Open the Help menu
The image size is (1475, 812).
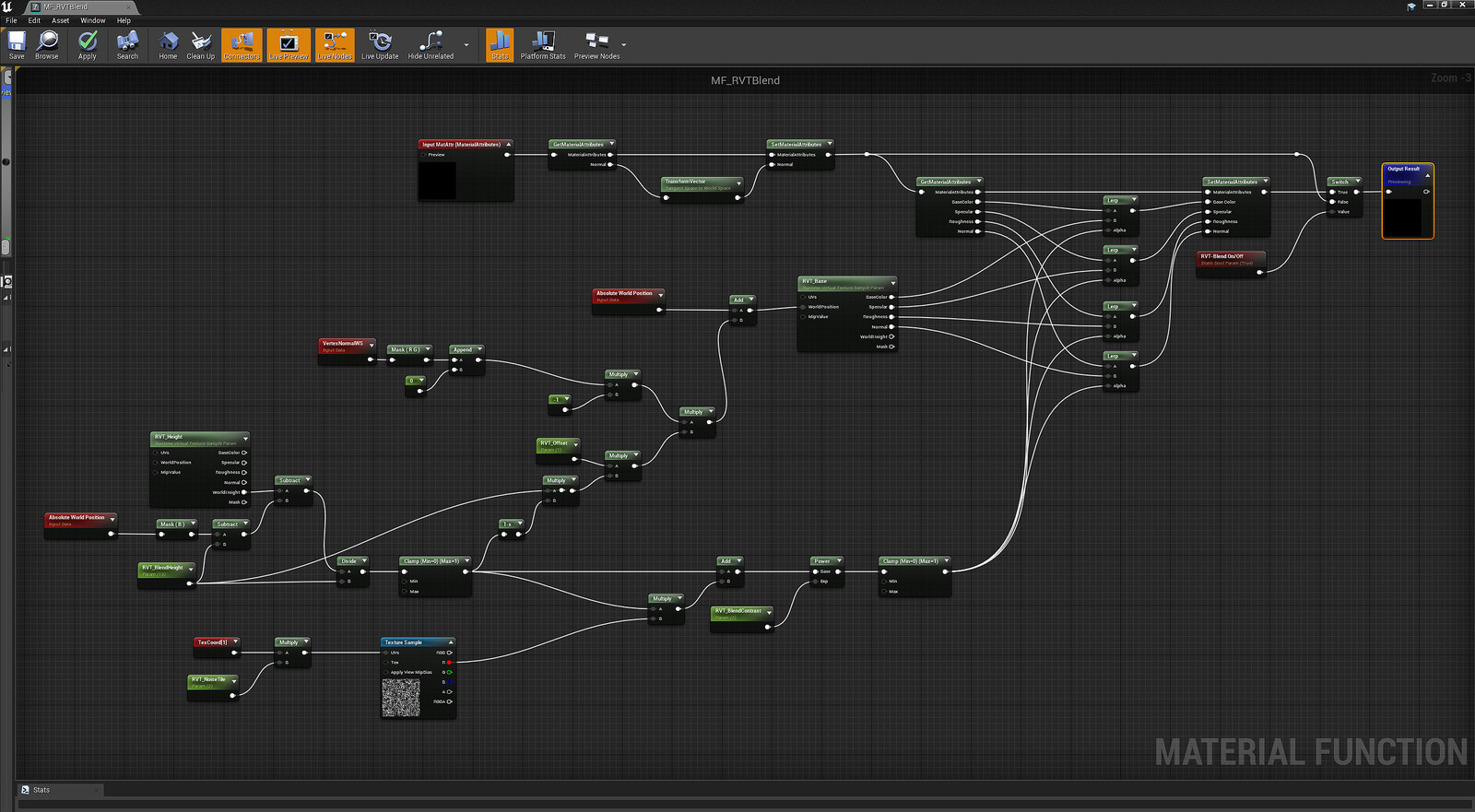pos(124,20)
